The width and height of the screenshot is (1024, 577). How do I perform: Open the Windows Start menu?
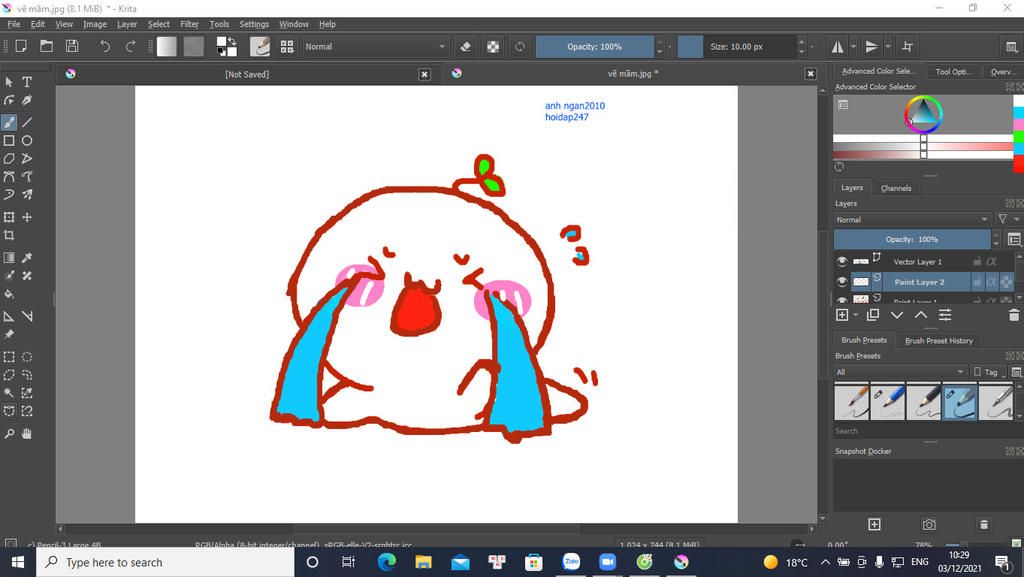click(18, 562)
